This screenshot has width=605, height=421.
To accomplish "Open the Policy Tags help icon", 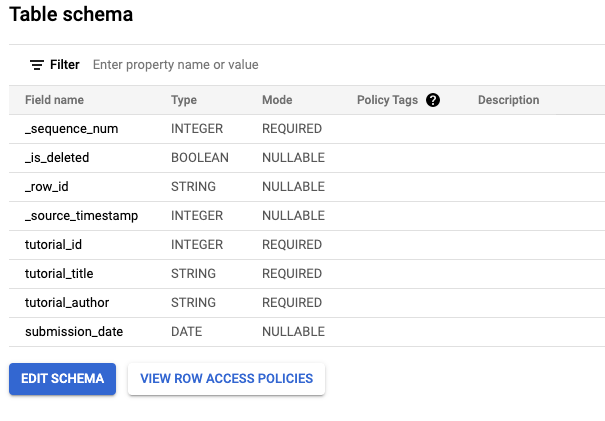I will (433, 100).
